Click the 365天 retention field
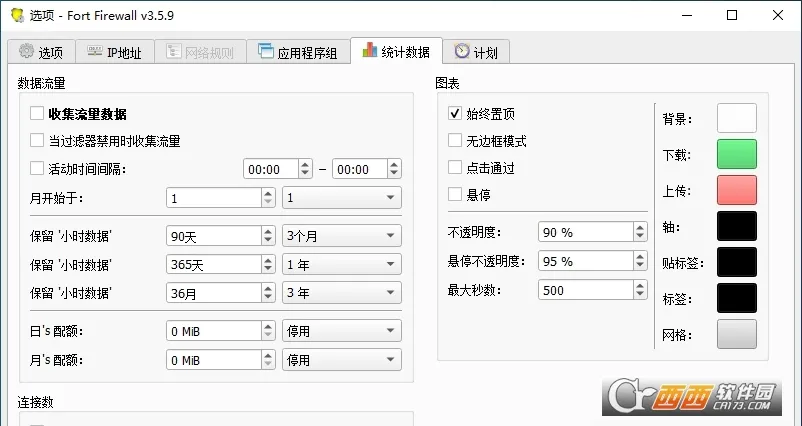The height and width of the screenshot is (426, 802). (x=214, y=264)
